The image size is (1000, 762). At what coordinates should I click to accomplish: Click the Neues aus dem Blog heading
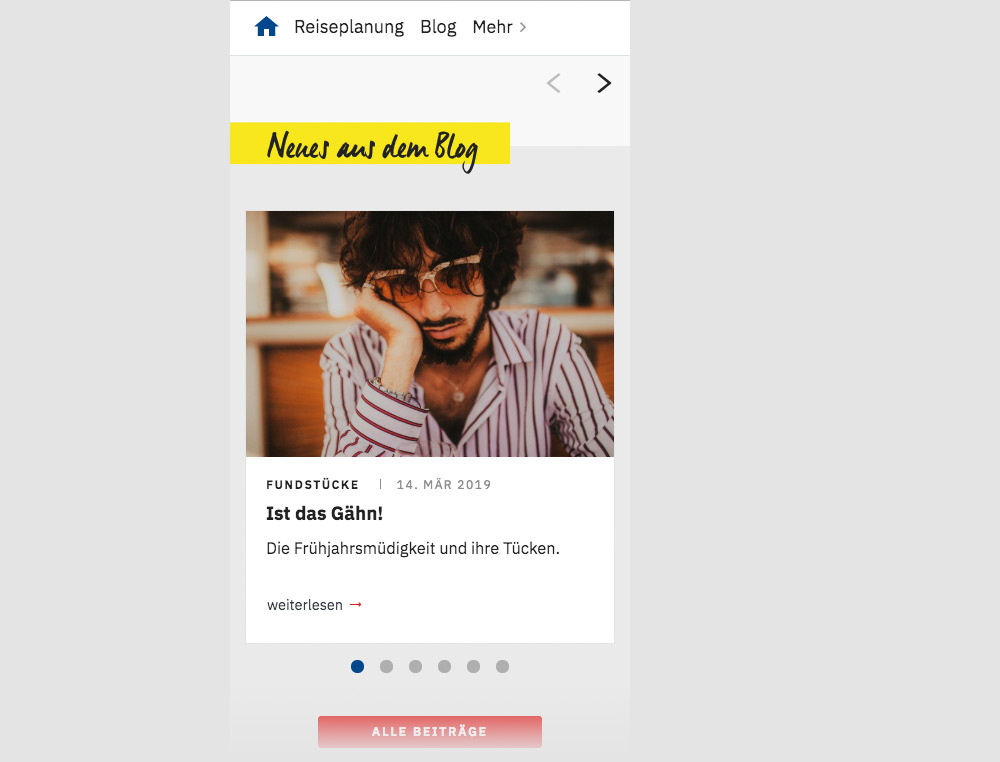click(x=370, y=147)
